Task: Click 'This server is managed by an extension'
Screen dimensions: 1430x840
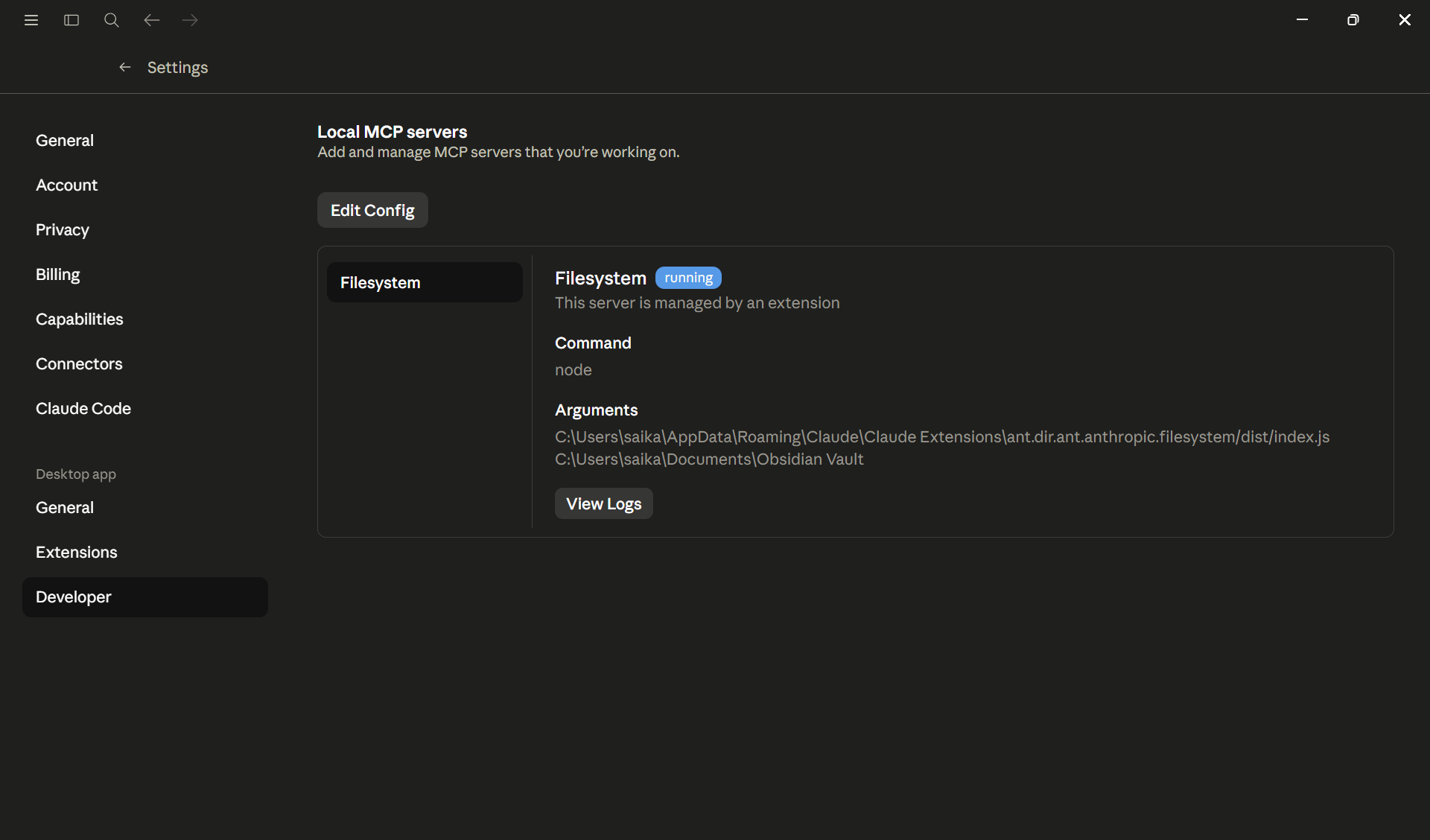Action: (697, 303)
